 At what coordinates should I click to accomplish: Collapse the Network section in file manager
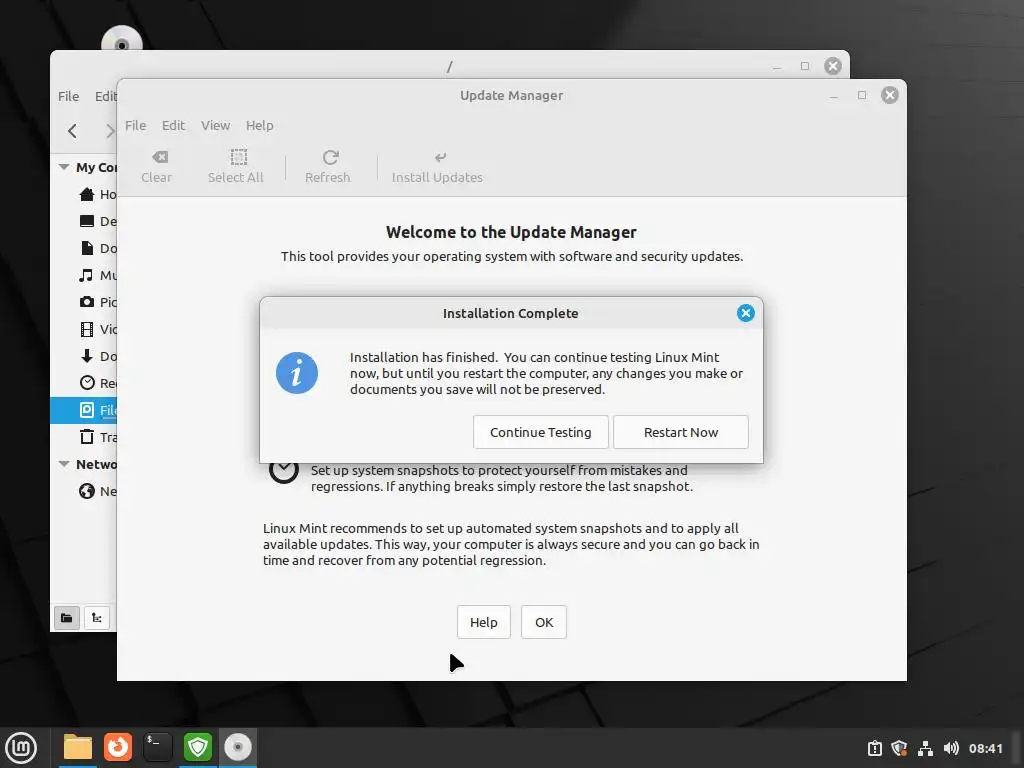coord(64,464)
